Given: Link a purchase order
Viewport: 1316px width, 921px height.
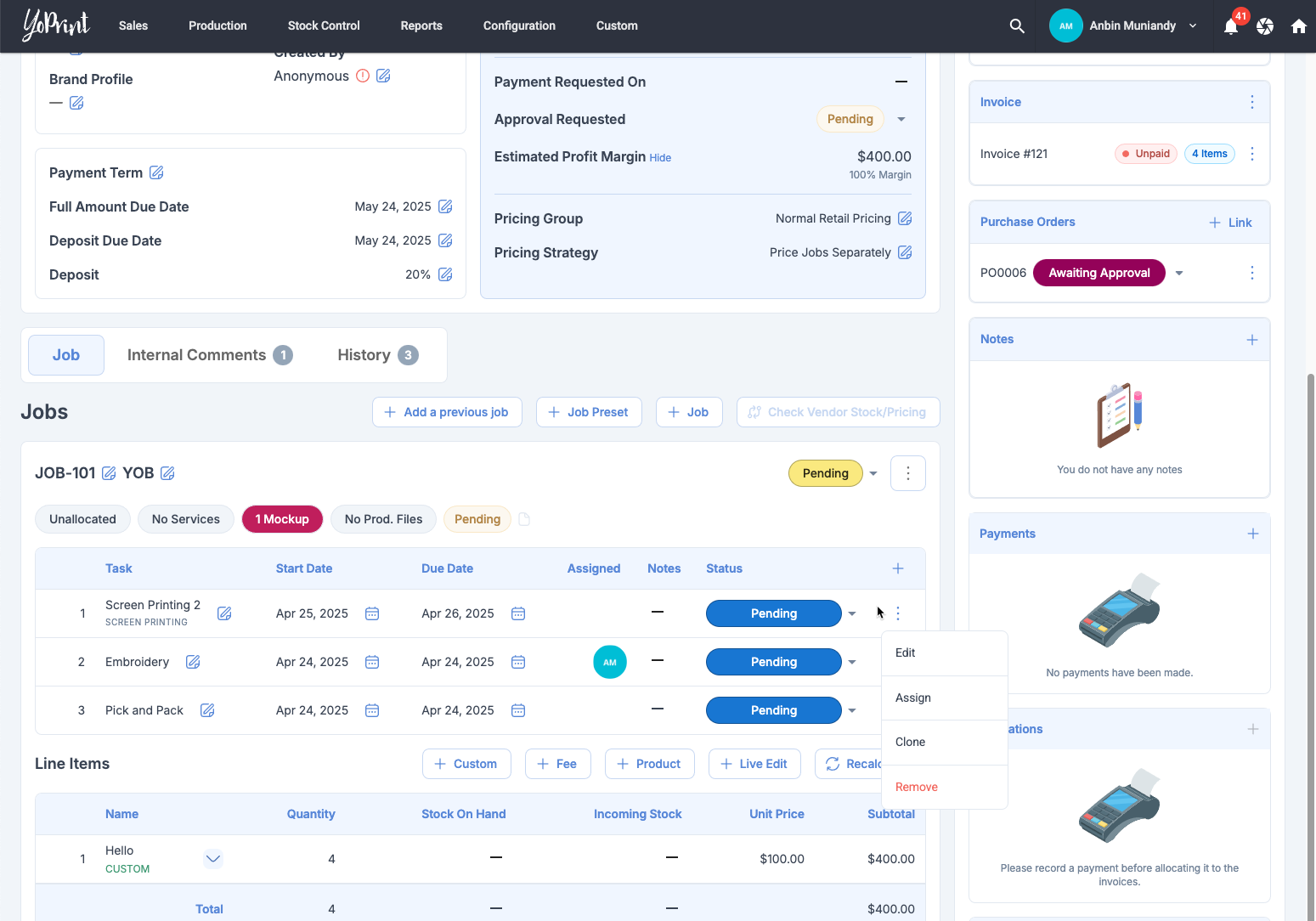Looking at the screenshot, I should coord(1230,223).
